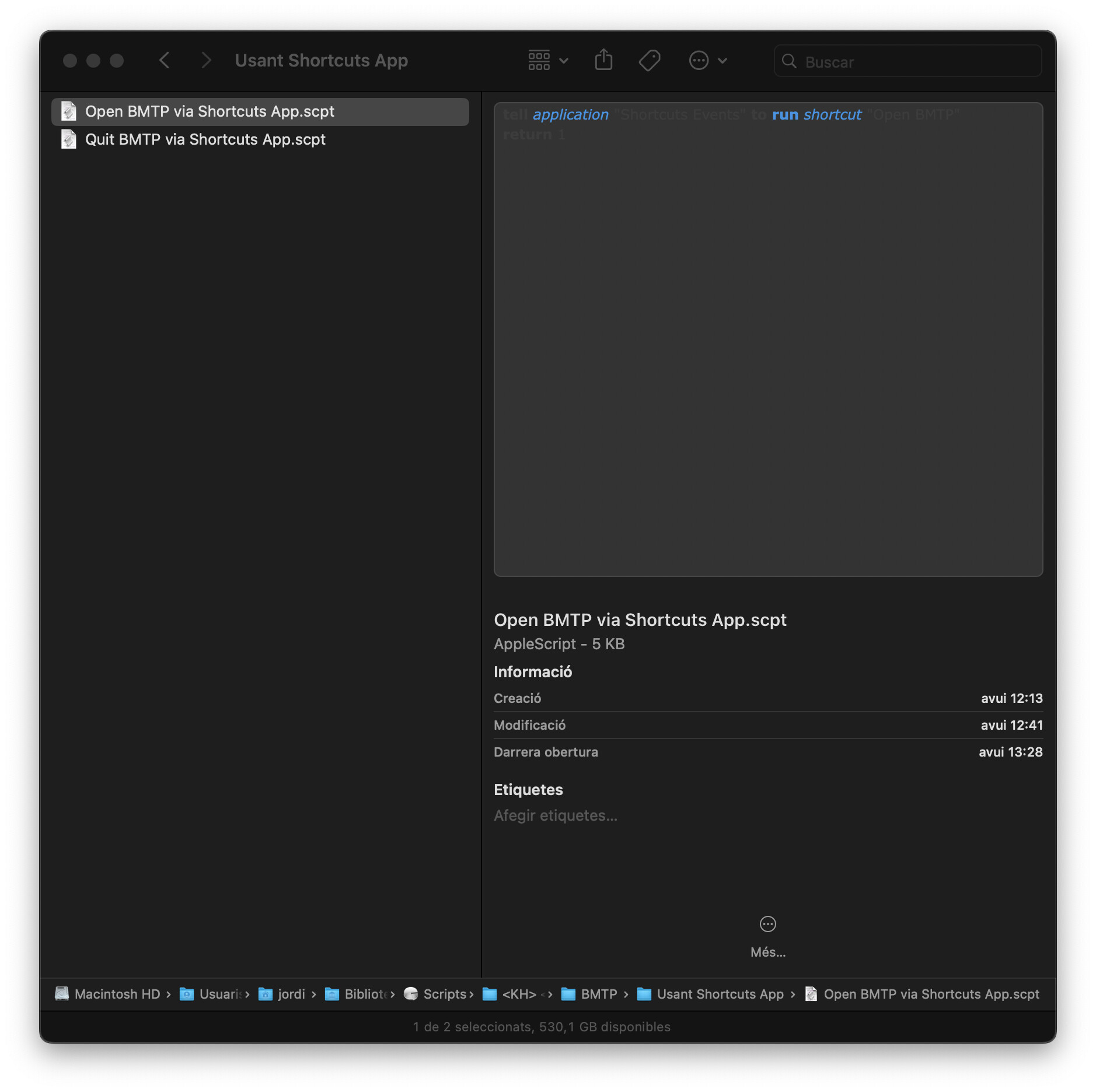The width and height of the screenshot is (1096, 1092).
Task: Click the BMTP folder icon in path bar
Action: pyautogui.click(x=568, y=994)
